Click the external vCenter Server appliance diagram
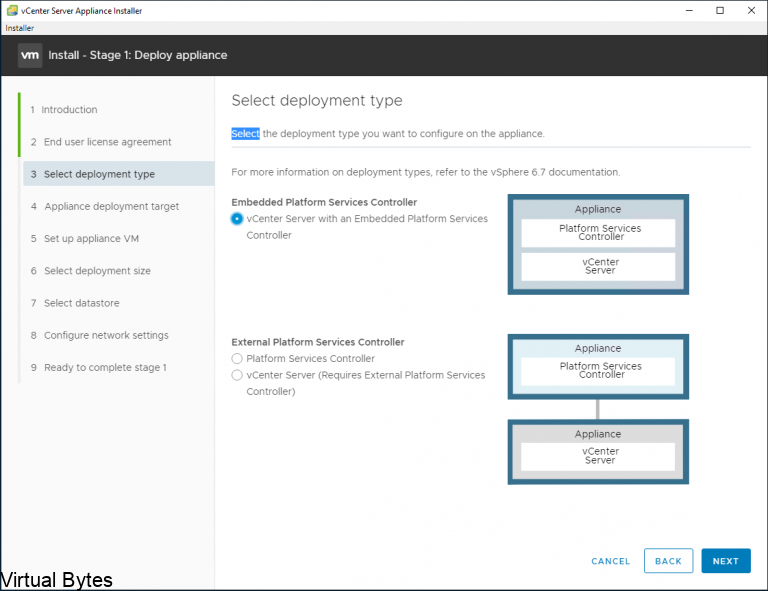Image resolution: width=768 pixels, height=591 pixels. pos(598,451)
